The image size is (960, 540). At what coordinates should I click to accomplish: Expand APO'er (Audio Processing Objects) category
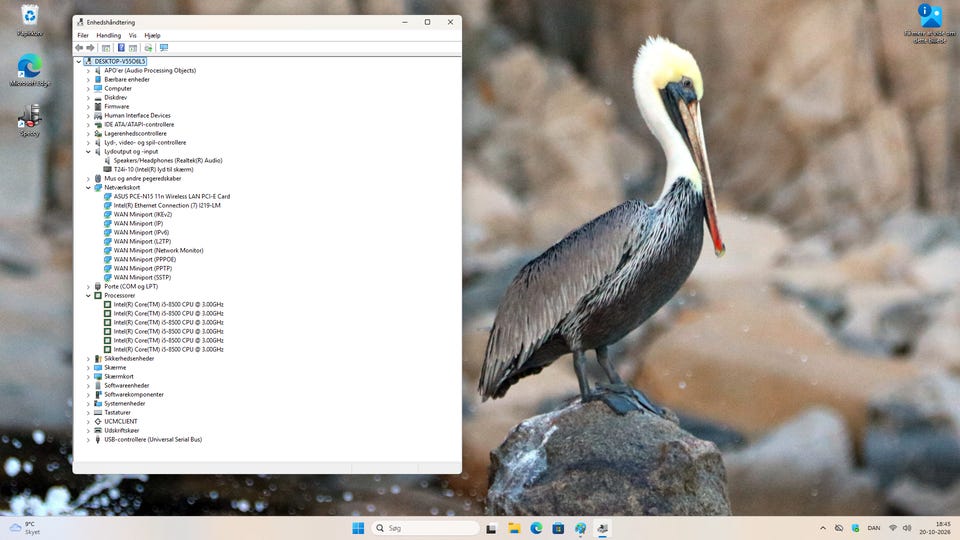tap(88, 70)
